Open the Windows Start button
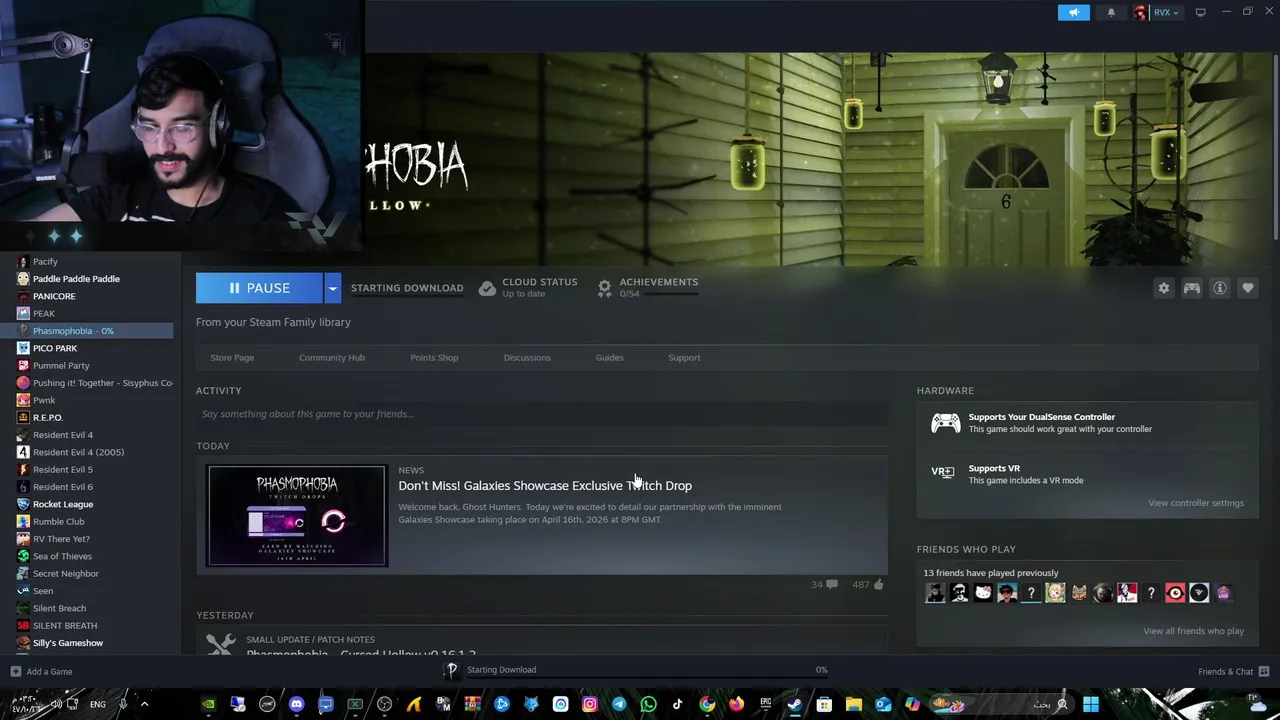Viewport: 1280px width, 720px height. (x=1091, y=704)
